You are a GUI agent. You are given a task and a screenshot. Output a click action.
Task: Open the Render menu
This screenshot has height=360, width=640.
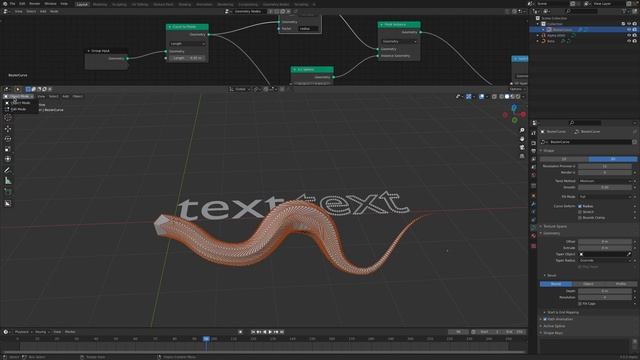pos(35,4)
